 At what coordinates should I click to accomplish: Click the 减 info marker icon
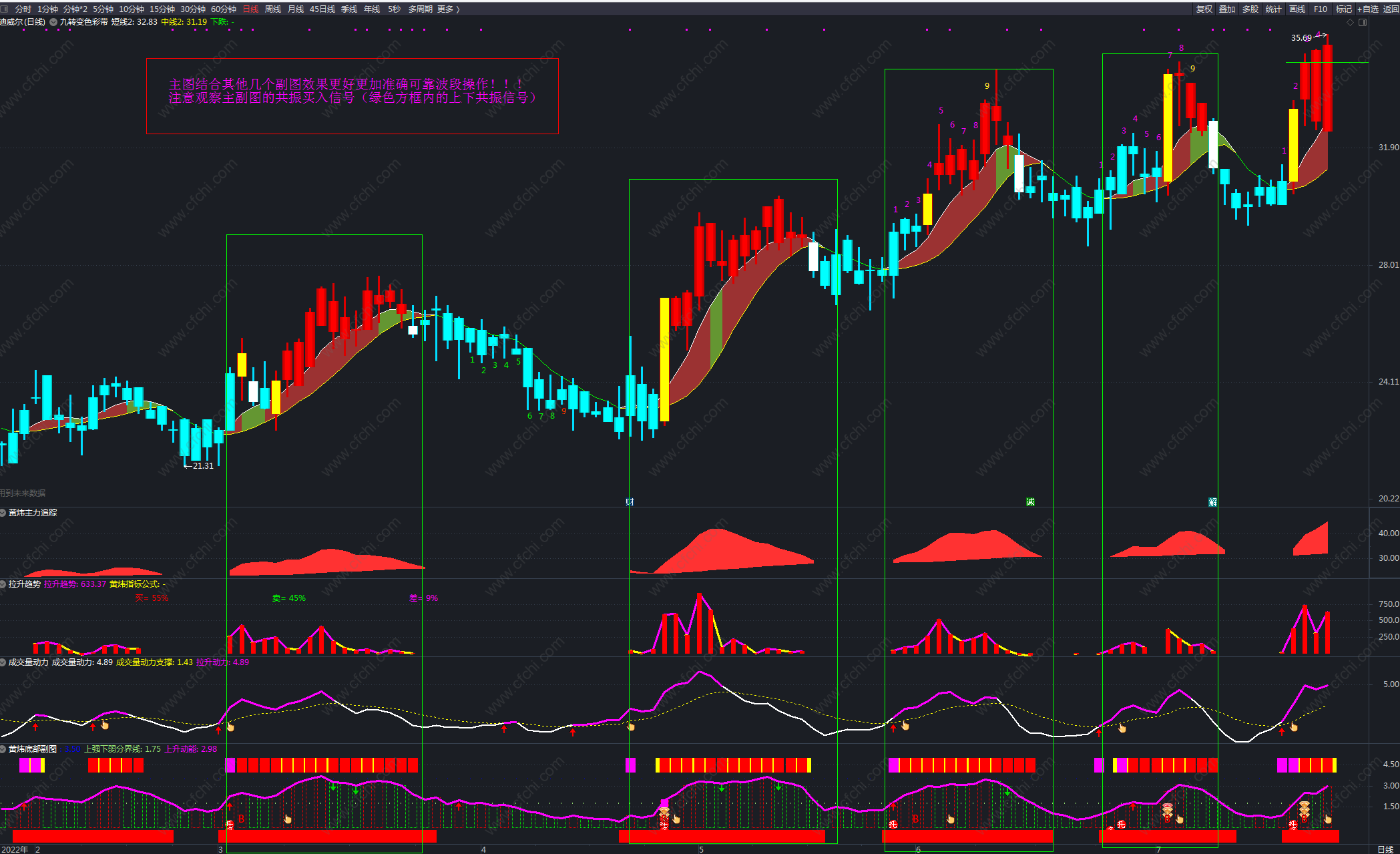pos(1030,501)
